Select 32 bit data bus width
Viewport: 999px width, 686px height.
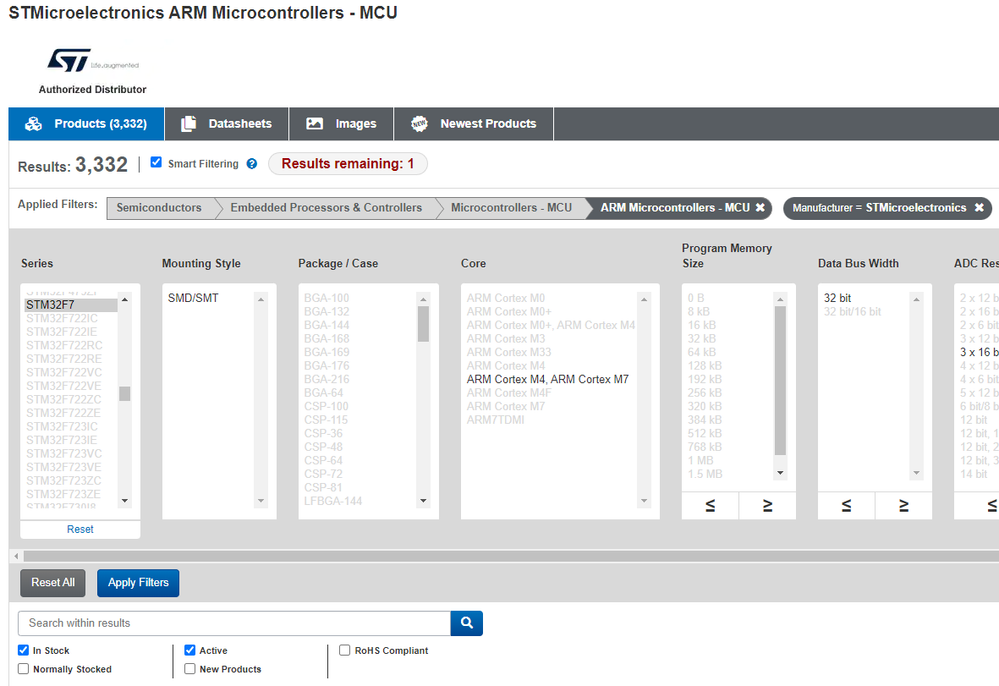pyautogui.click(x=837, y=298)
